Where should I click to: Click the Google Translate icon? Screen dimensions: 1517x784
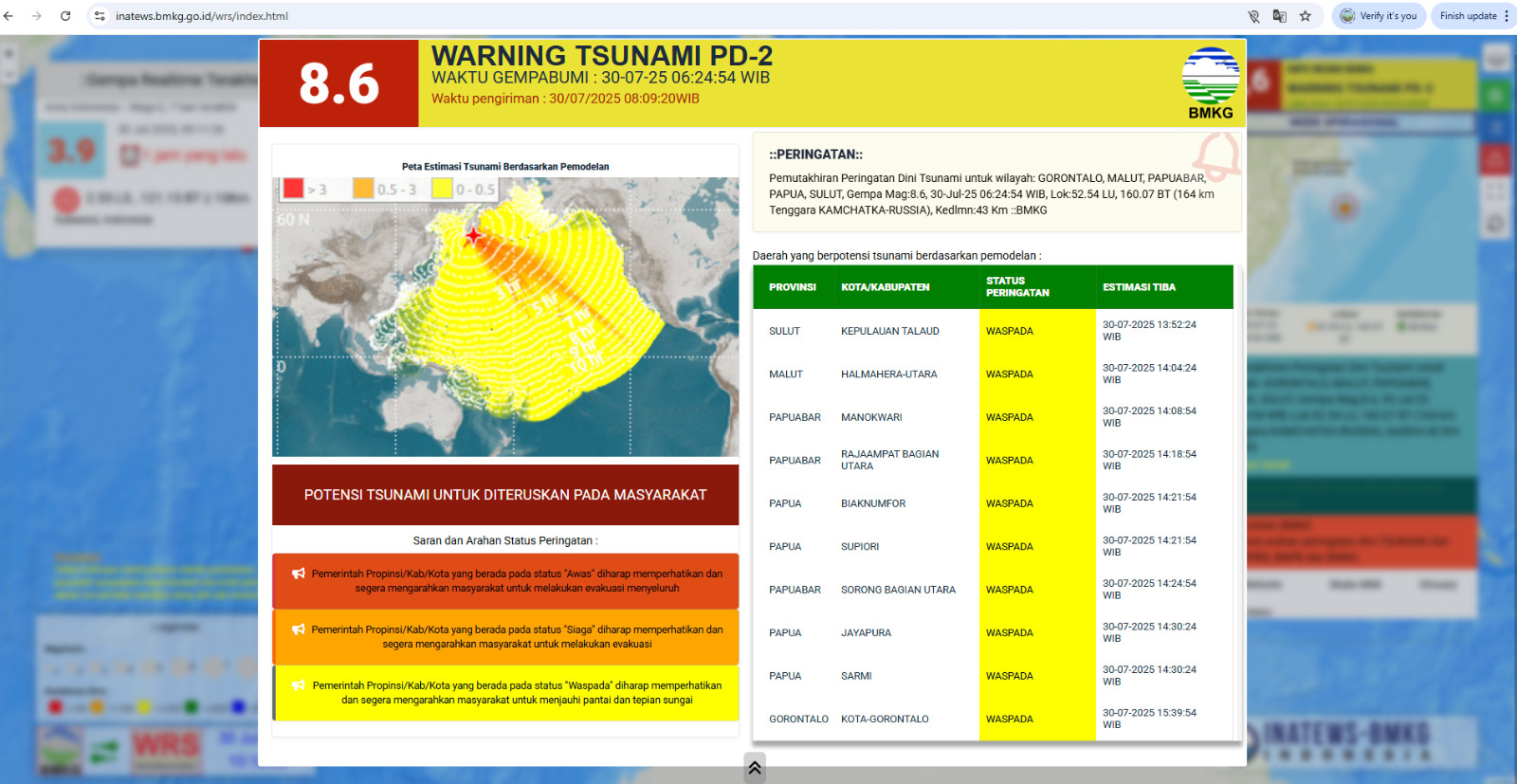(x=1279, y=16)
